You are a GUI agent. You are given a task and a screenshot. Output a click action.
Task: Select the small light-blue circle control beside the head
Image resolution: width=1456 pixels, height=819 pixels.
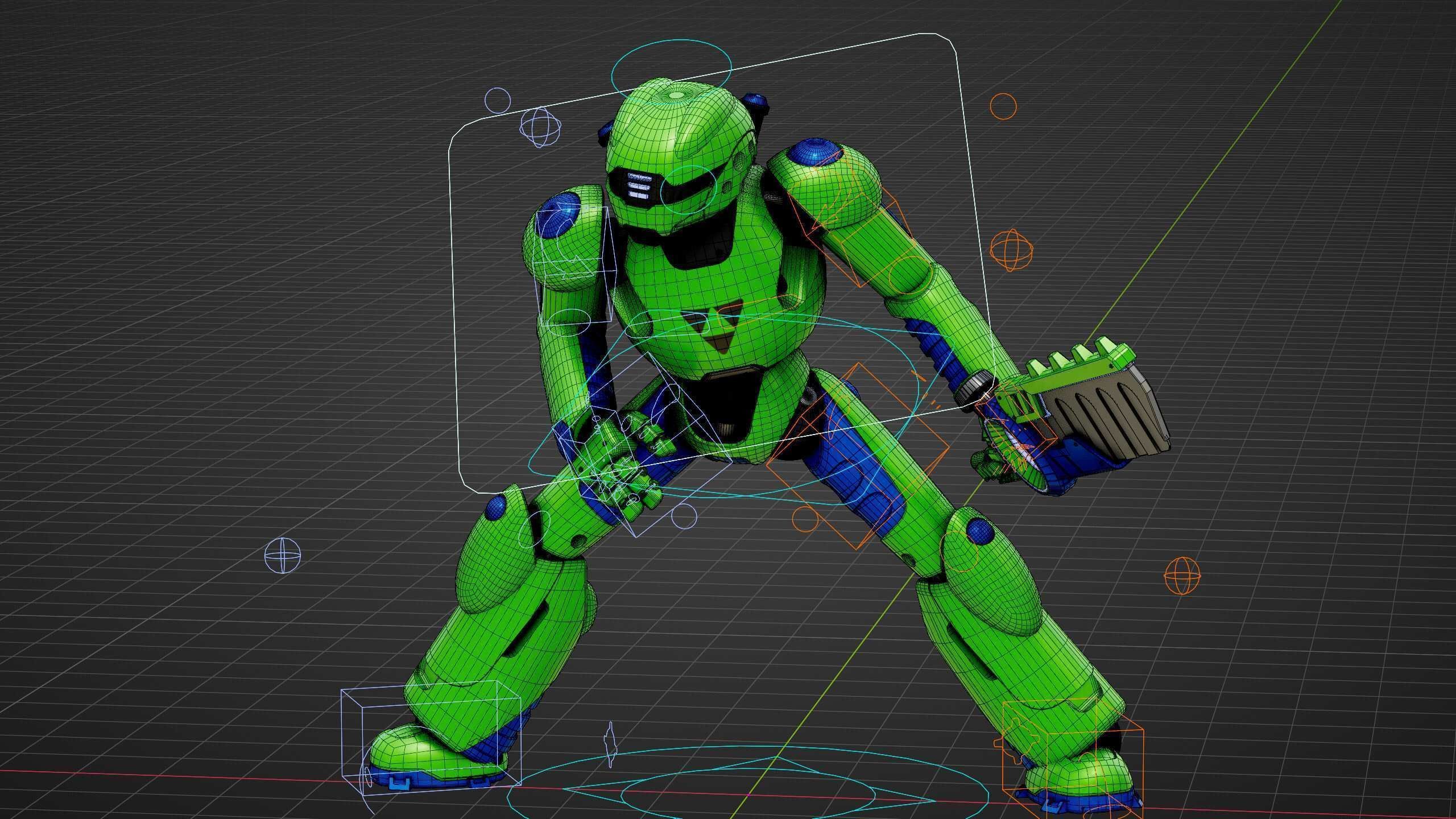[x=498, y=100]
